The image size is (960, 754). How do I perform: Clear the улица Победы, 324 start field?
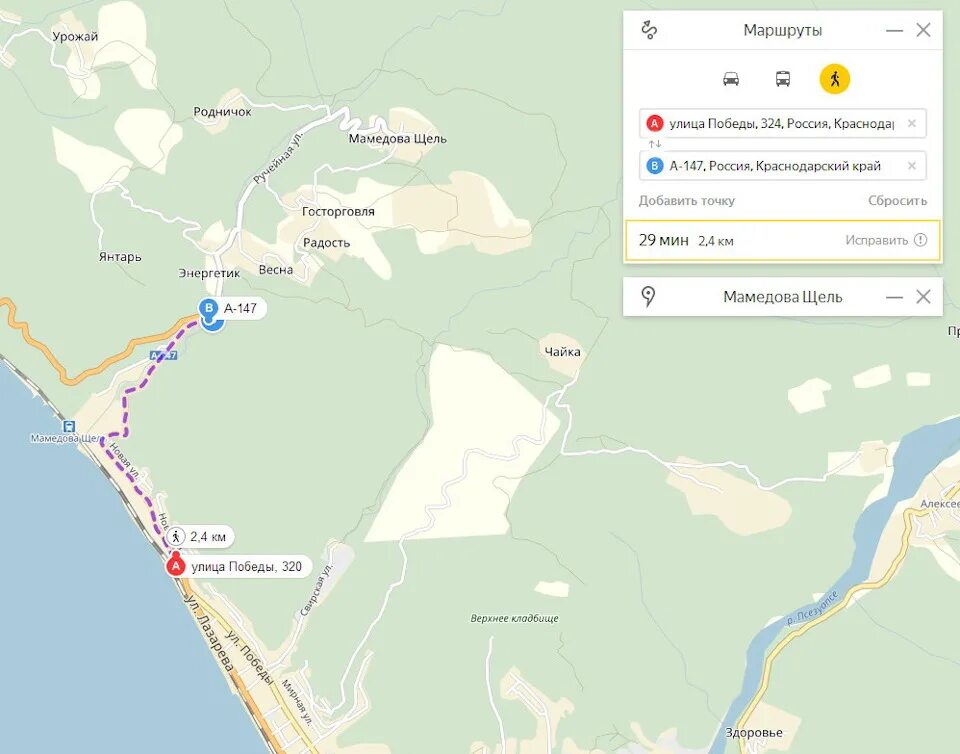tap(912, 124)
